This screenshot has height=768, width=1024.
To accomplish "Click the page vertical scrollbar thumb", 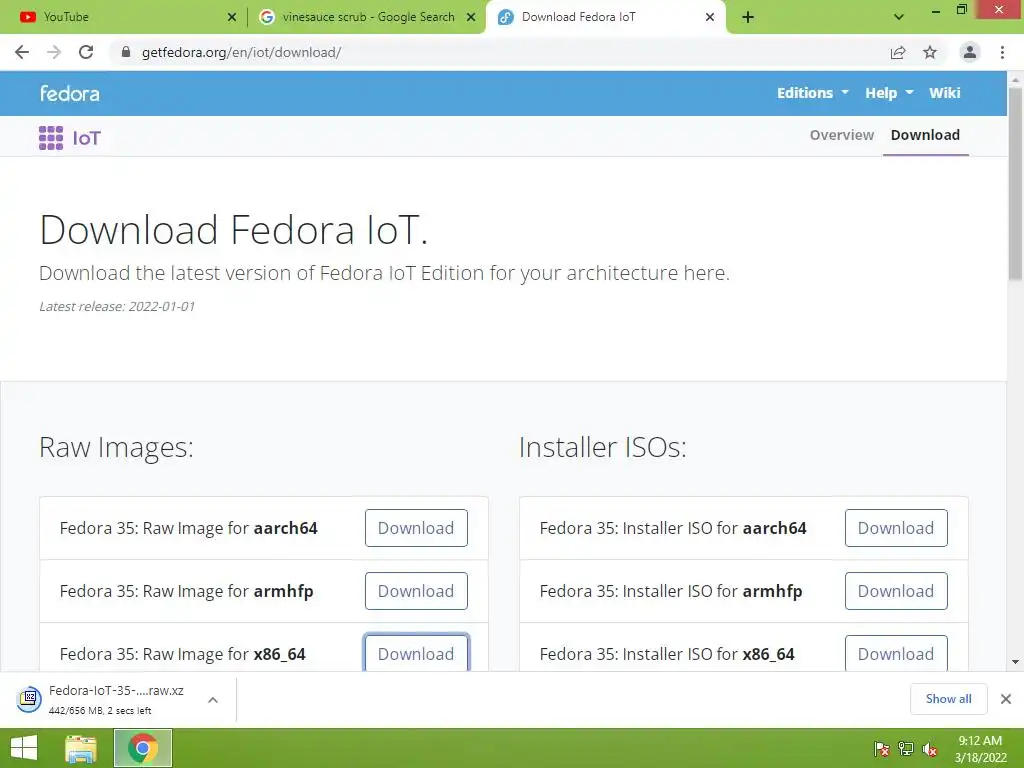I will point(1015,184).
